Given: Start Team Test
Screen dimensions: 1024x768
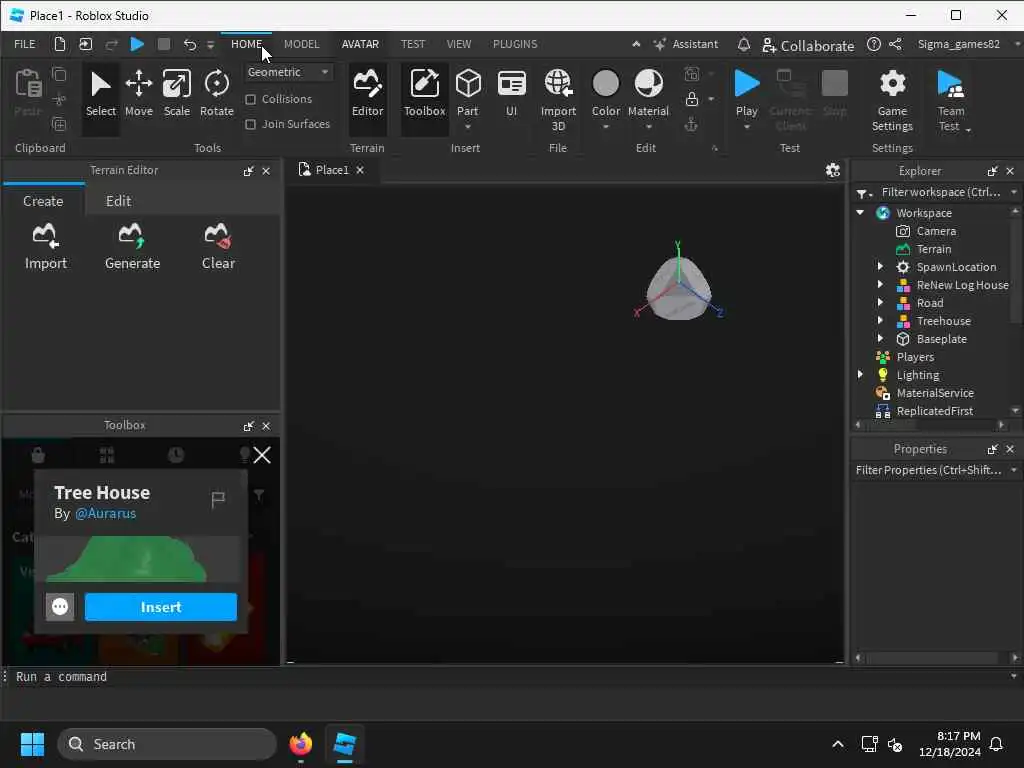Looking at the screenshot, I should pyautogui.click(x=950, y=99).
